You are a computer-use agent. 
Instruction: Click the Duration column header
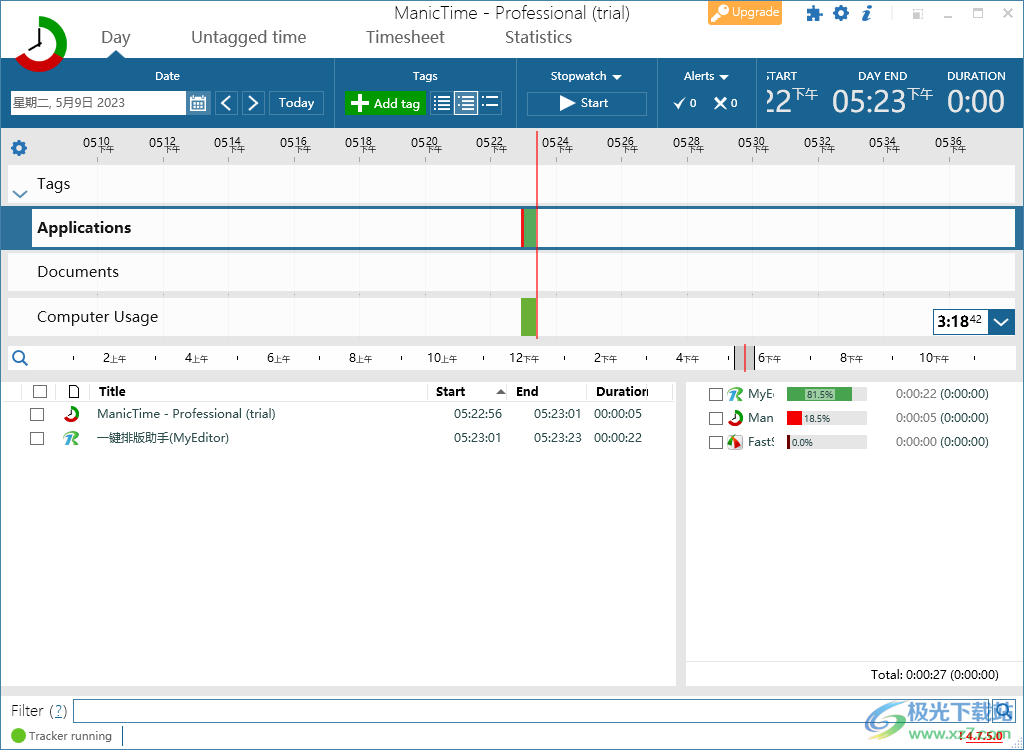pos(622,391)
